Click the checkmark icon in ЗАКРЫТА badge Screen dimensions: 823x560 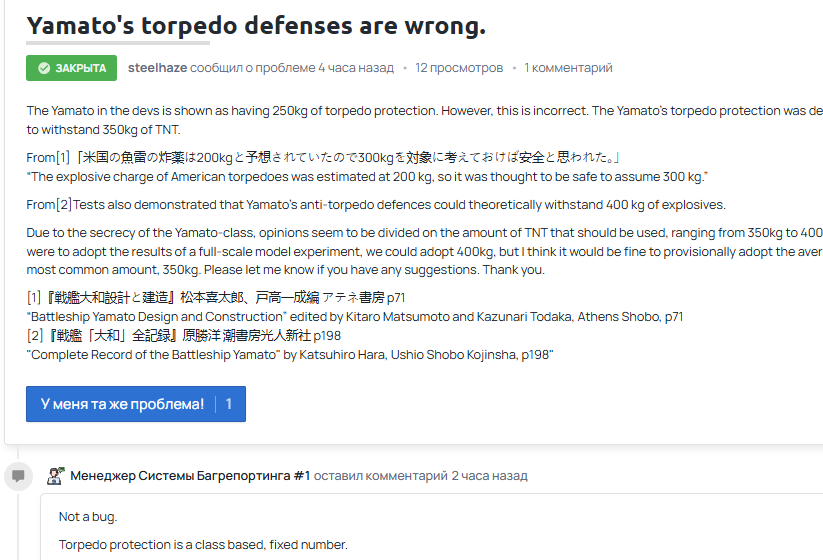[x=43, y=68]
